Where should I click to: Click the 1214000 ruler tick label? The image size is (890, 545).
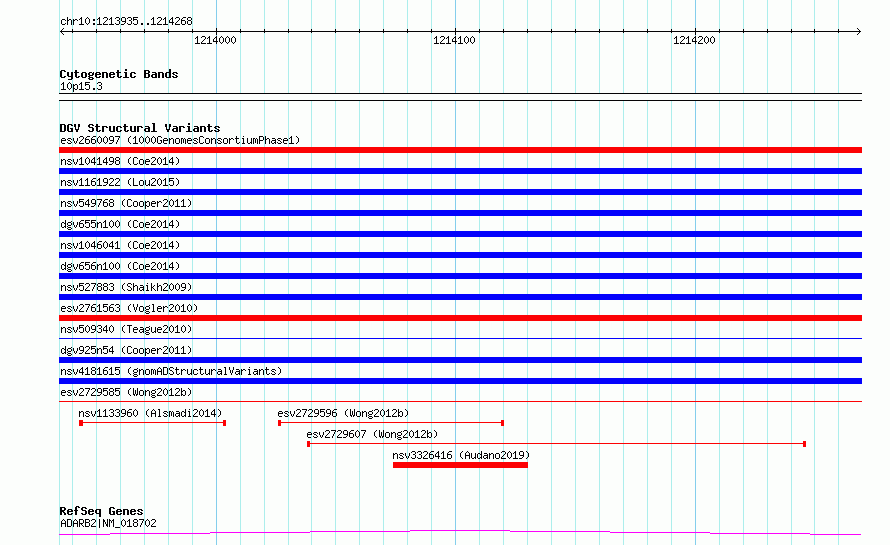click(x=215, y=40)
